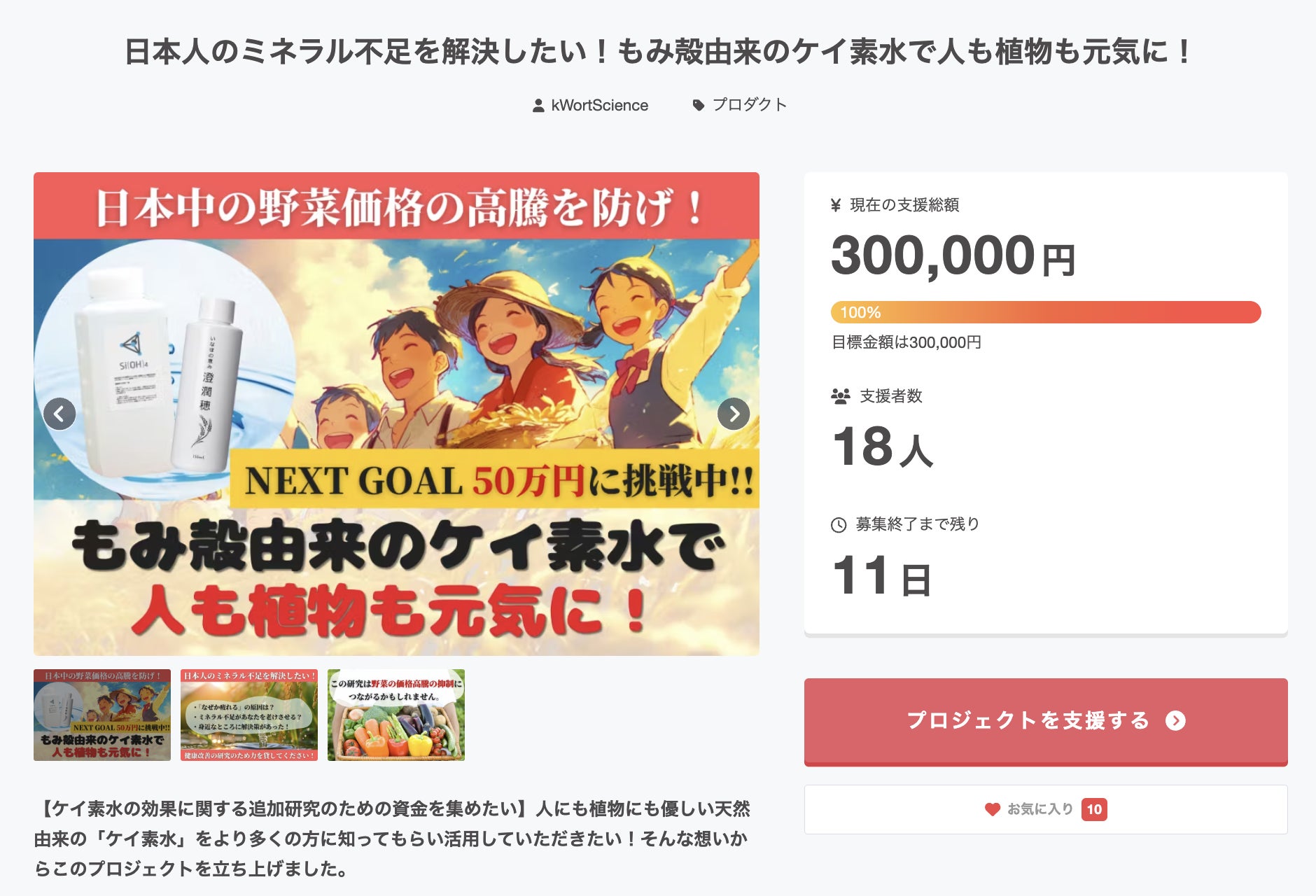1316x896 pixels.
Task: Select the second thumbnail about mineral deficiency
Action: pyautogui.click(x=249, y=715)
